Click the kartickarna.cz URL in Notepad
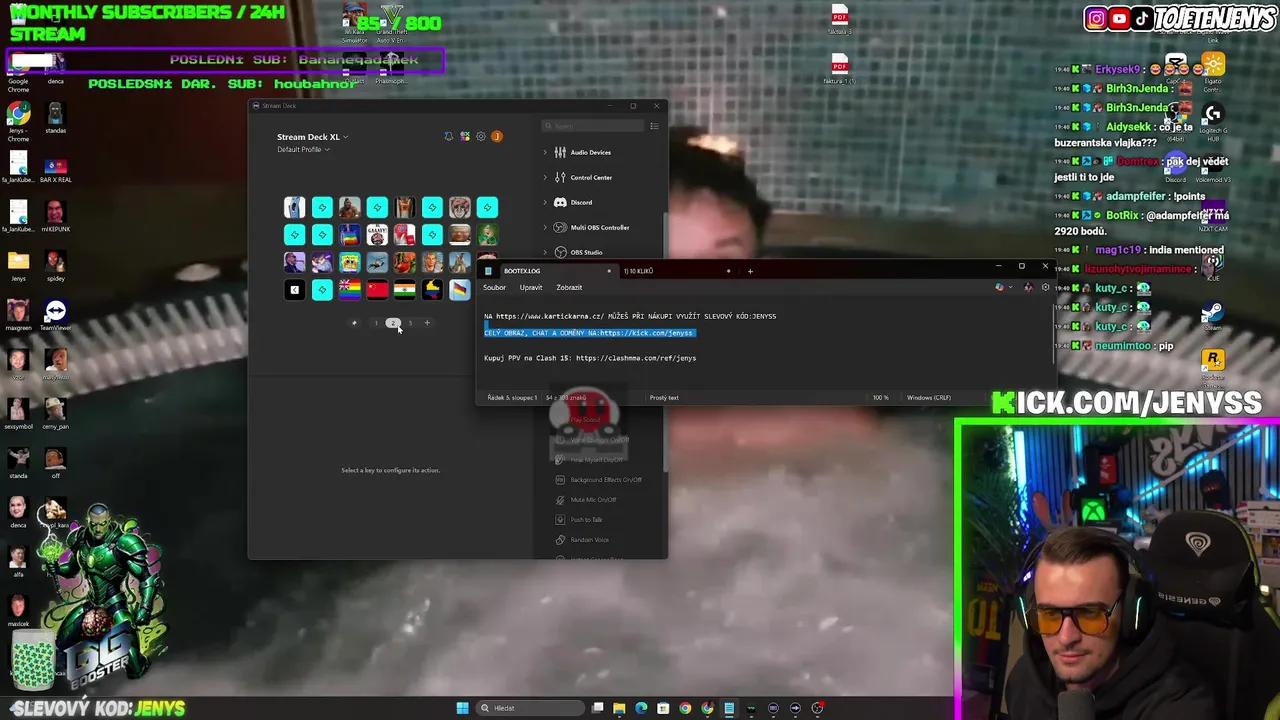Screen dimensions: 1280x720 [x=550, y=316]
